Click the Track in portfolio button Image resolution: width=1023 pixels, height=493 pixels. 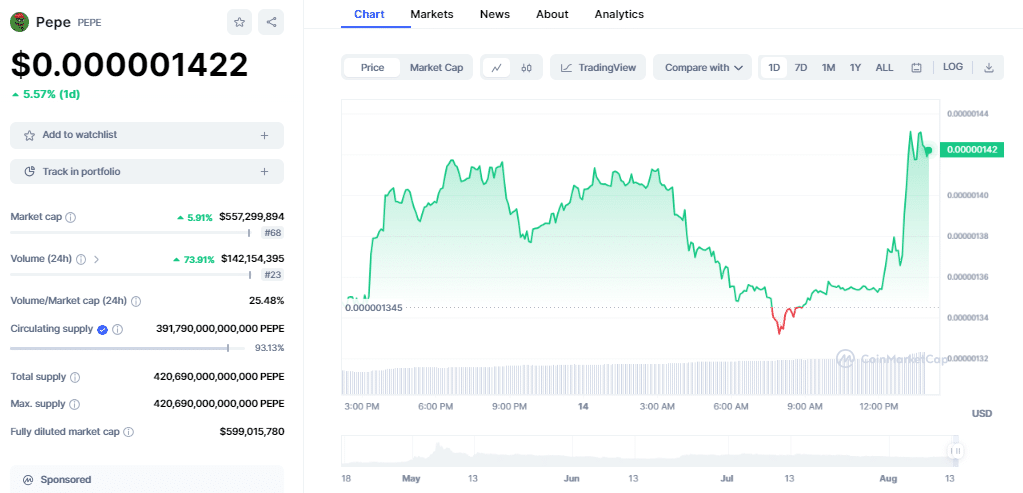coord(147,172)
